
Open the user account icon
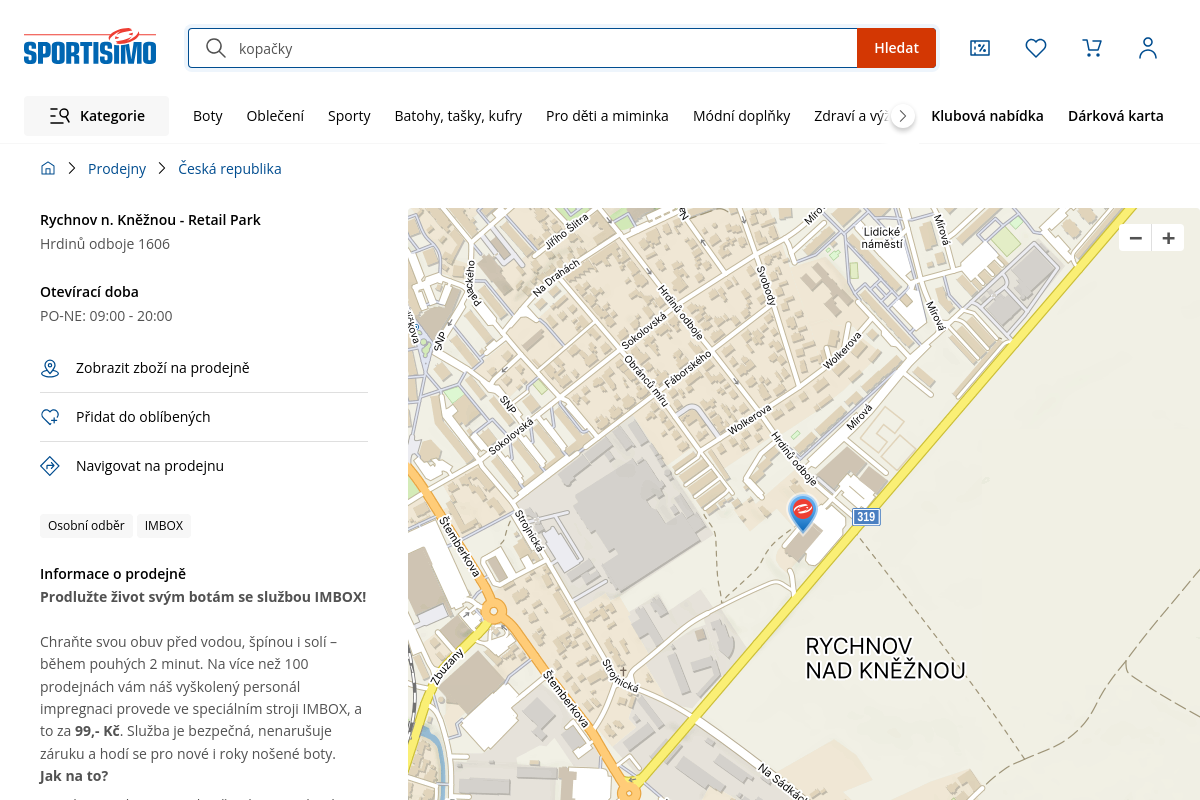click(x=1148, y=48)
